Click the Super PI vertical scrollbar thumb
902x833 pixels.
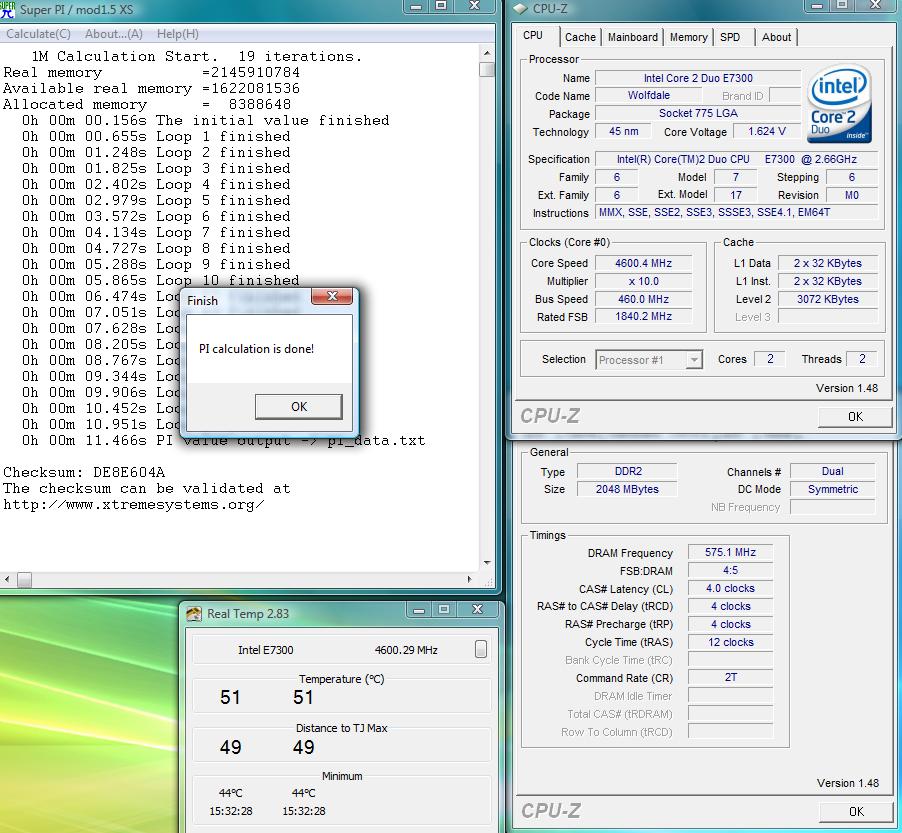pyautogui.click(x=487, y=69)
